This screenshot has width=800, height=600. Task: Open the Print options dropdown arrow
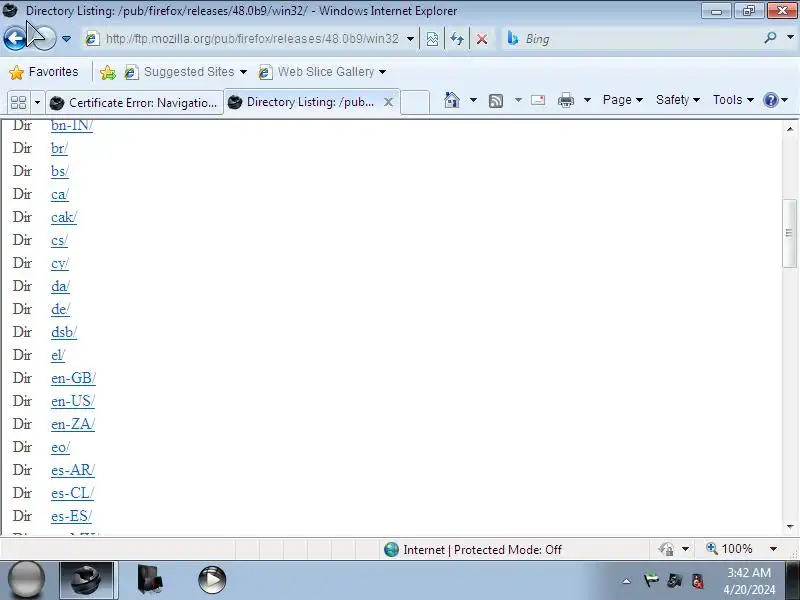(587, 100)
